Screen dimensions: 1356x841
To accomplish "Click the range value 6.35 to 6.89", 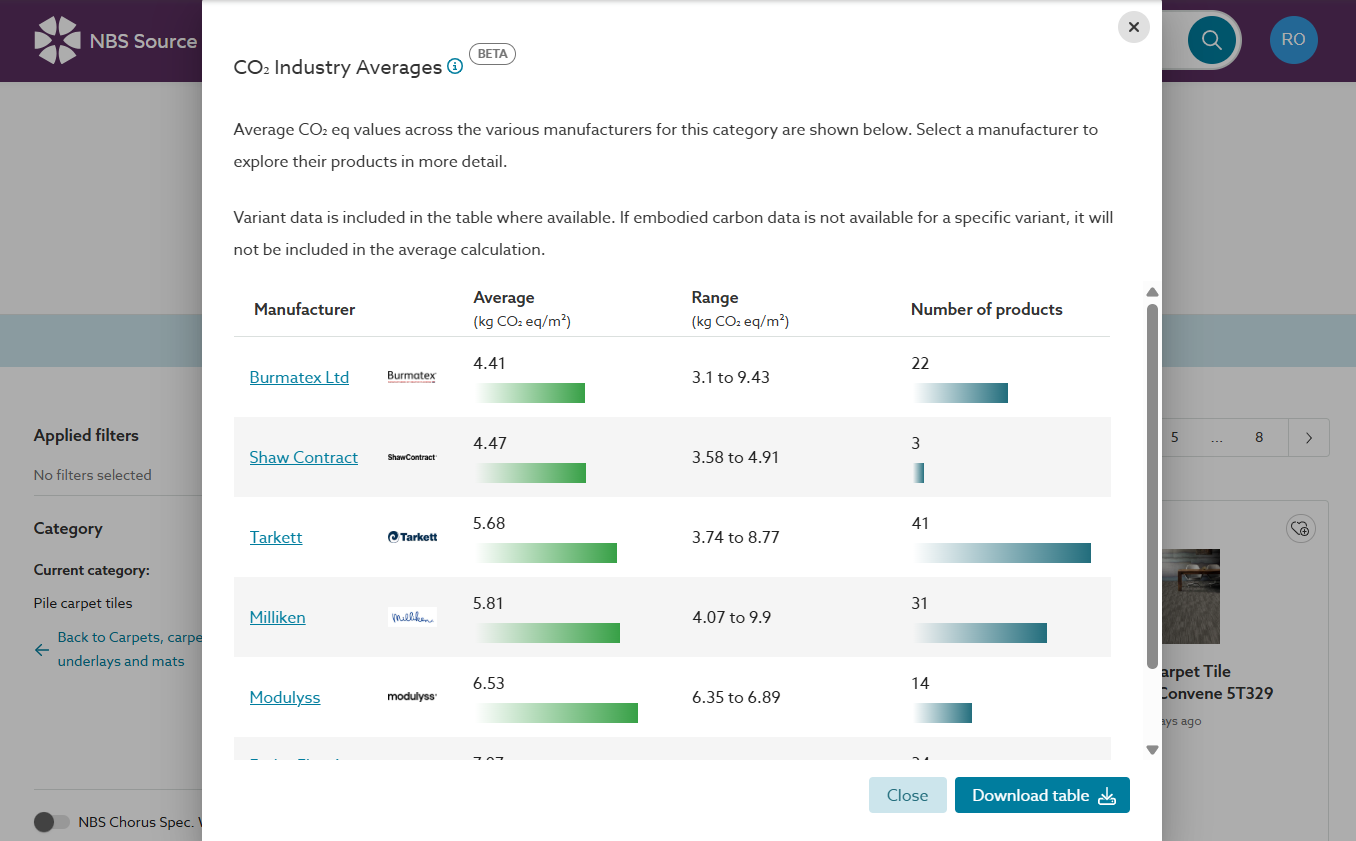I will (735, 697).
